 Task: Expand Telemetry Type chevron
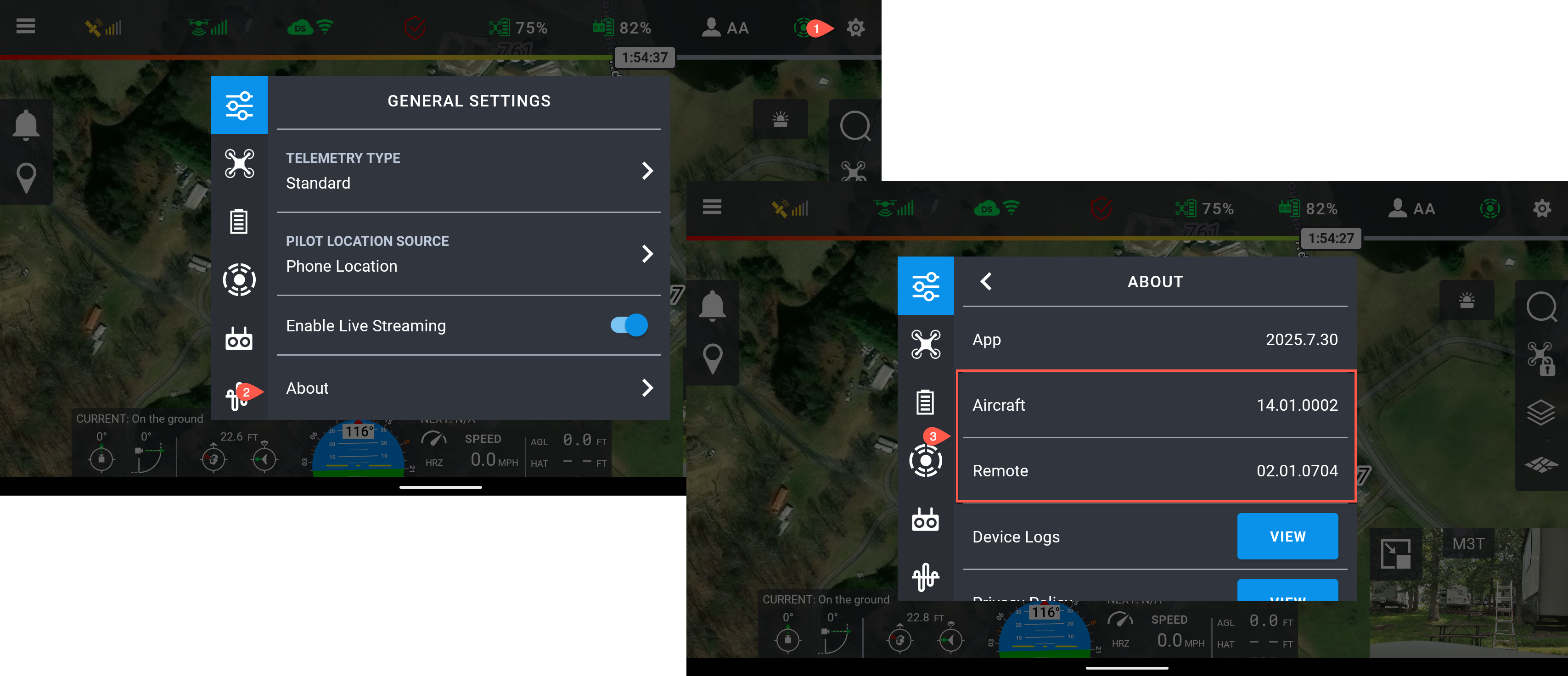pos(647,170)
